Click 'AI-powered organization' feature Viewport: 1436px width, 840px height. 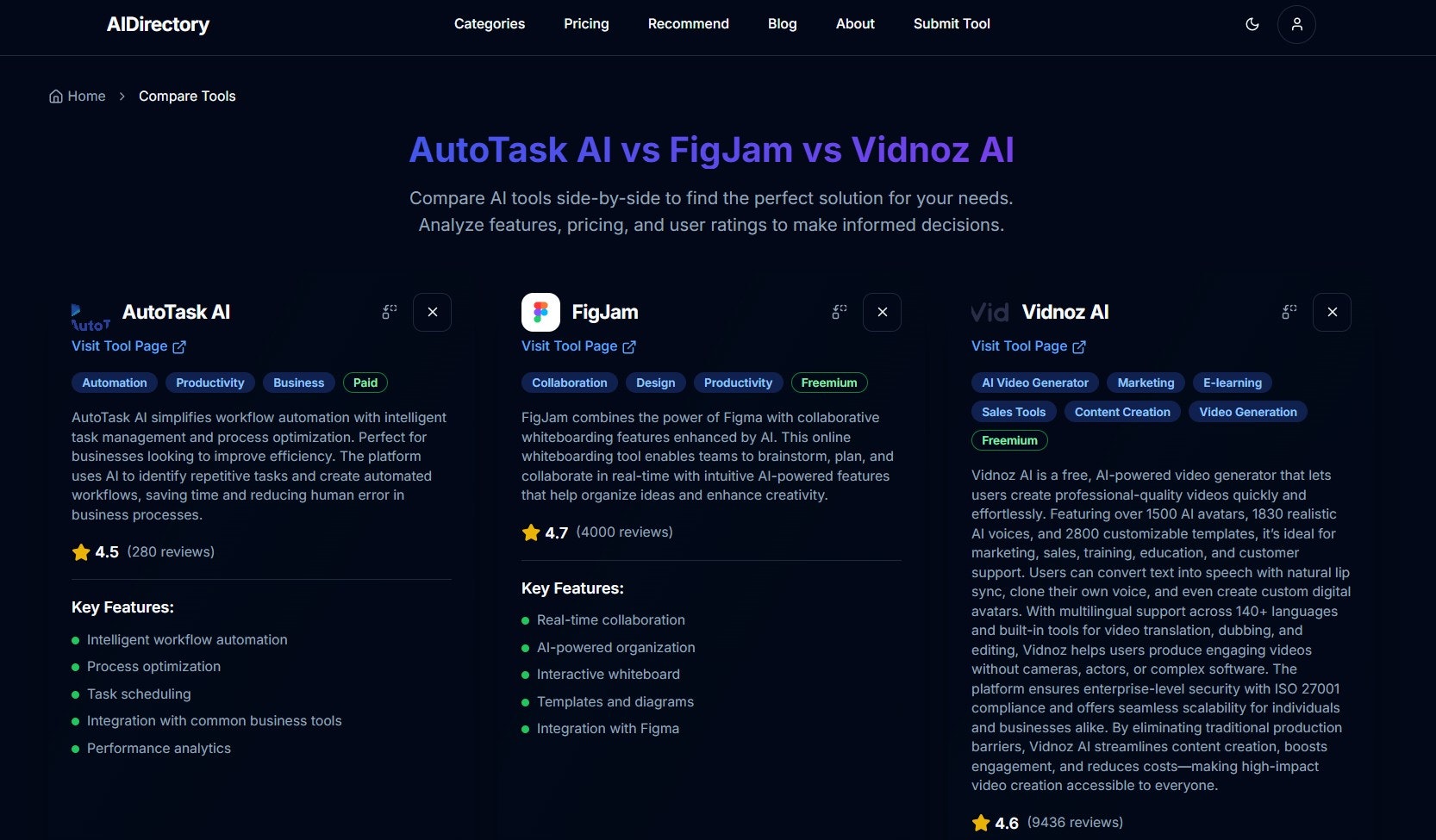pos(615,648)
